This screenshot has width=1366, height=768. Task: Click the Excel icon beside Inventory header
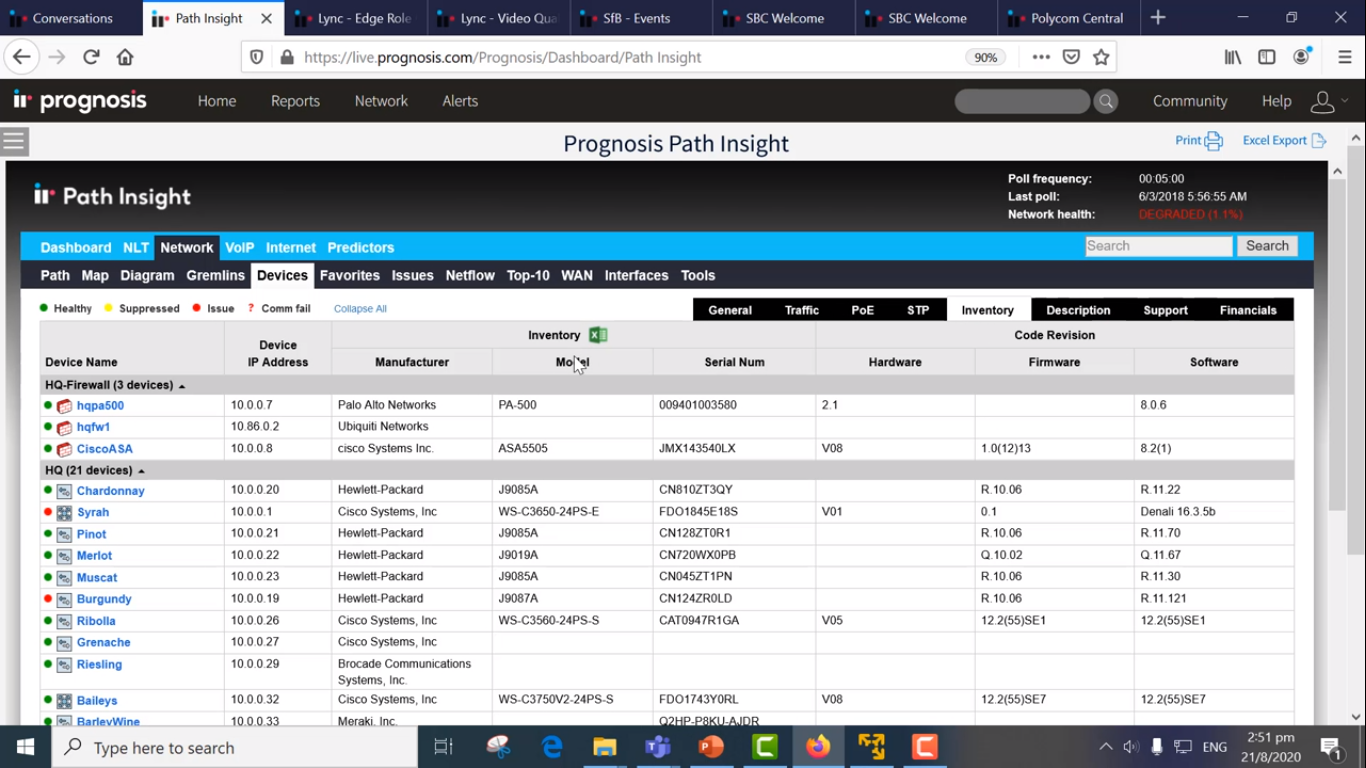[x=598, y=335]
